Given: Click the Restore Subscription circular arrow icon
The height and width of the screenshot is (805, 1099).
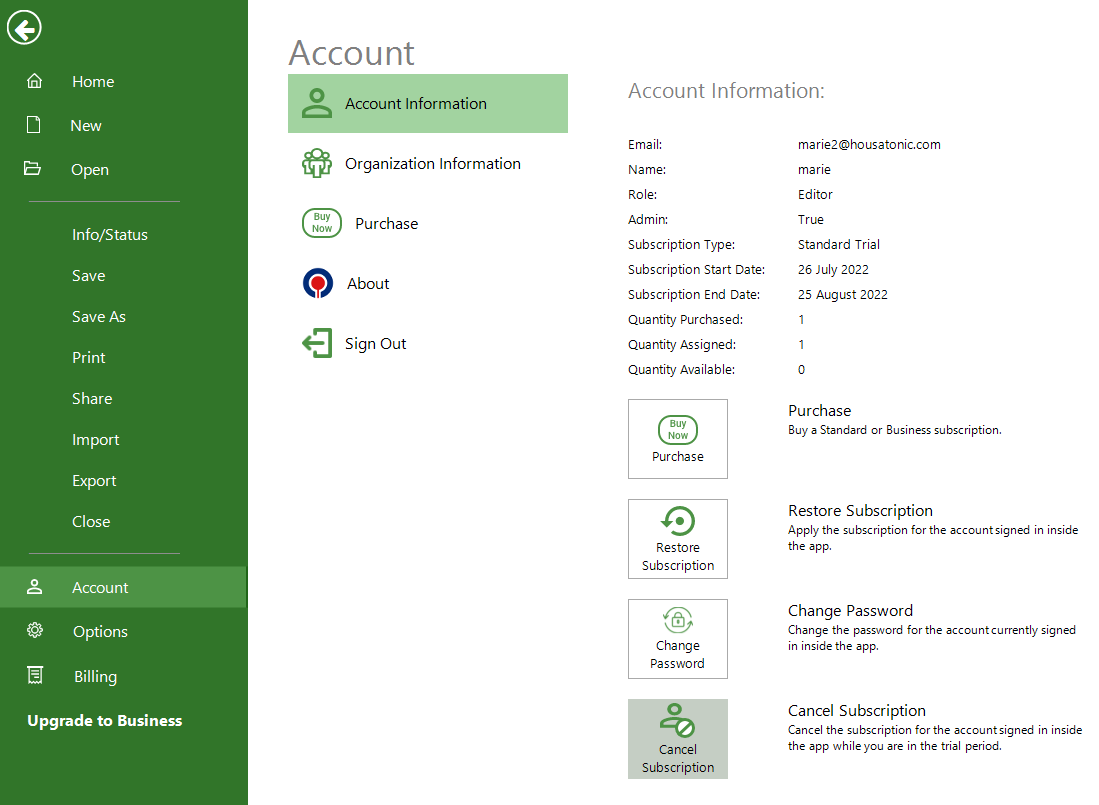Looking at the screenshot, I should pos(678,521).
